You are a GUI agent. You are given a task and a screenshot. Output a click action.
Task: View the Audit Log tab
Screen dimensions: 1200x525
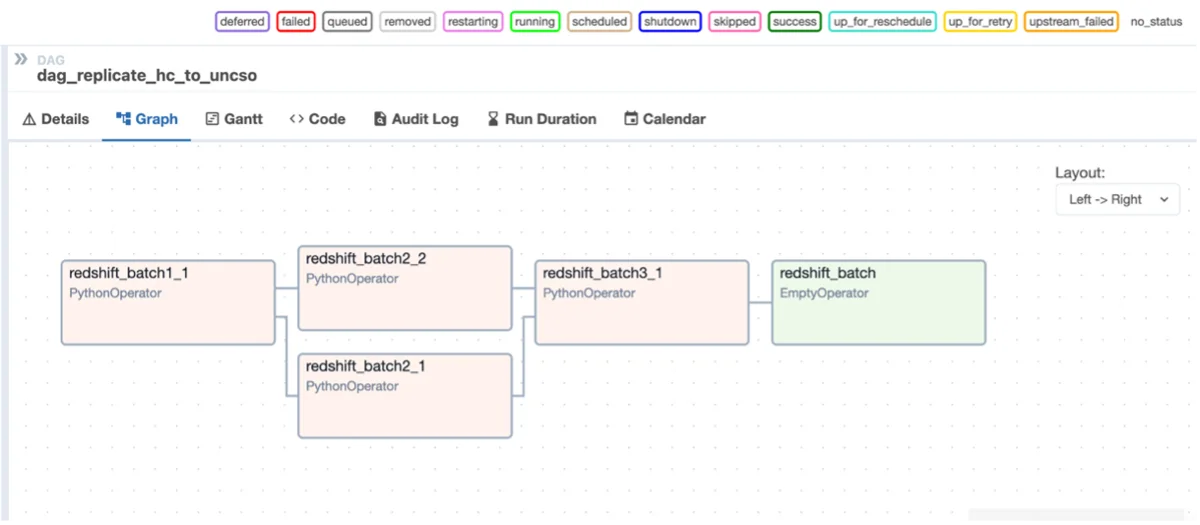416,119
